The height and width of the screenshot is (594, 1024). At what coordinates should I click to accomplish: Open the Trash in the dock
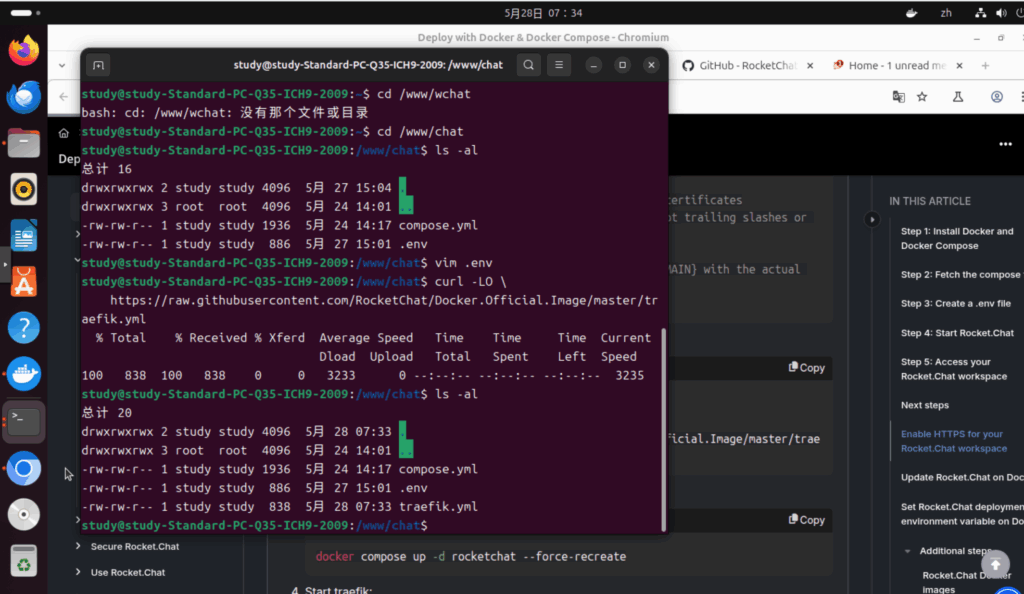[x=24, y=561]
